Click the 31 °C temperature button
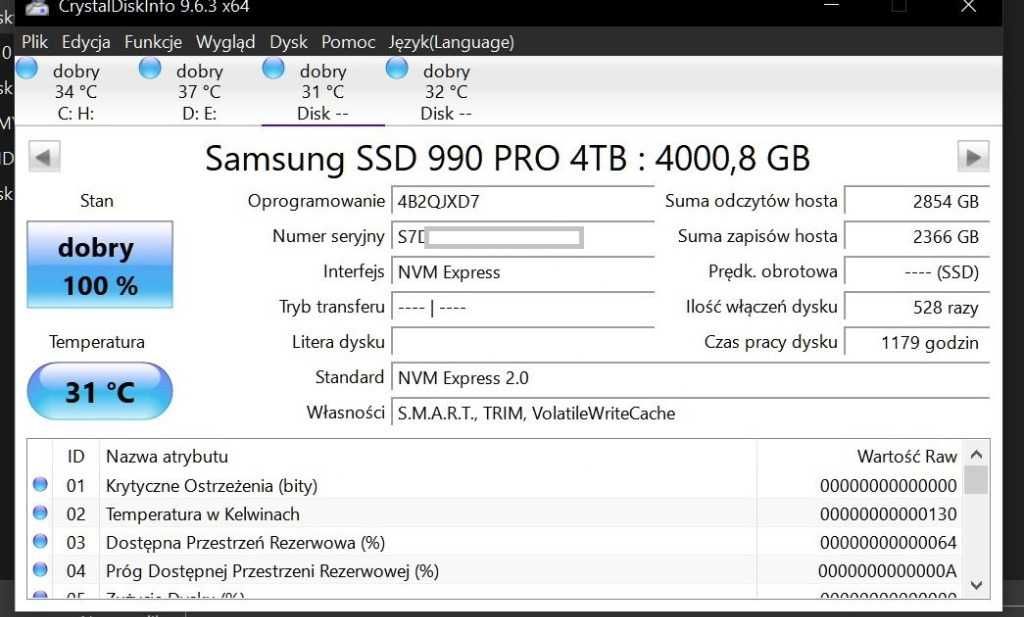 tap(100, 391)
